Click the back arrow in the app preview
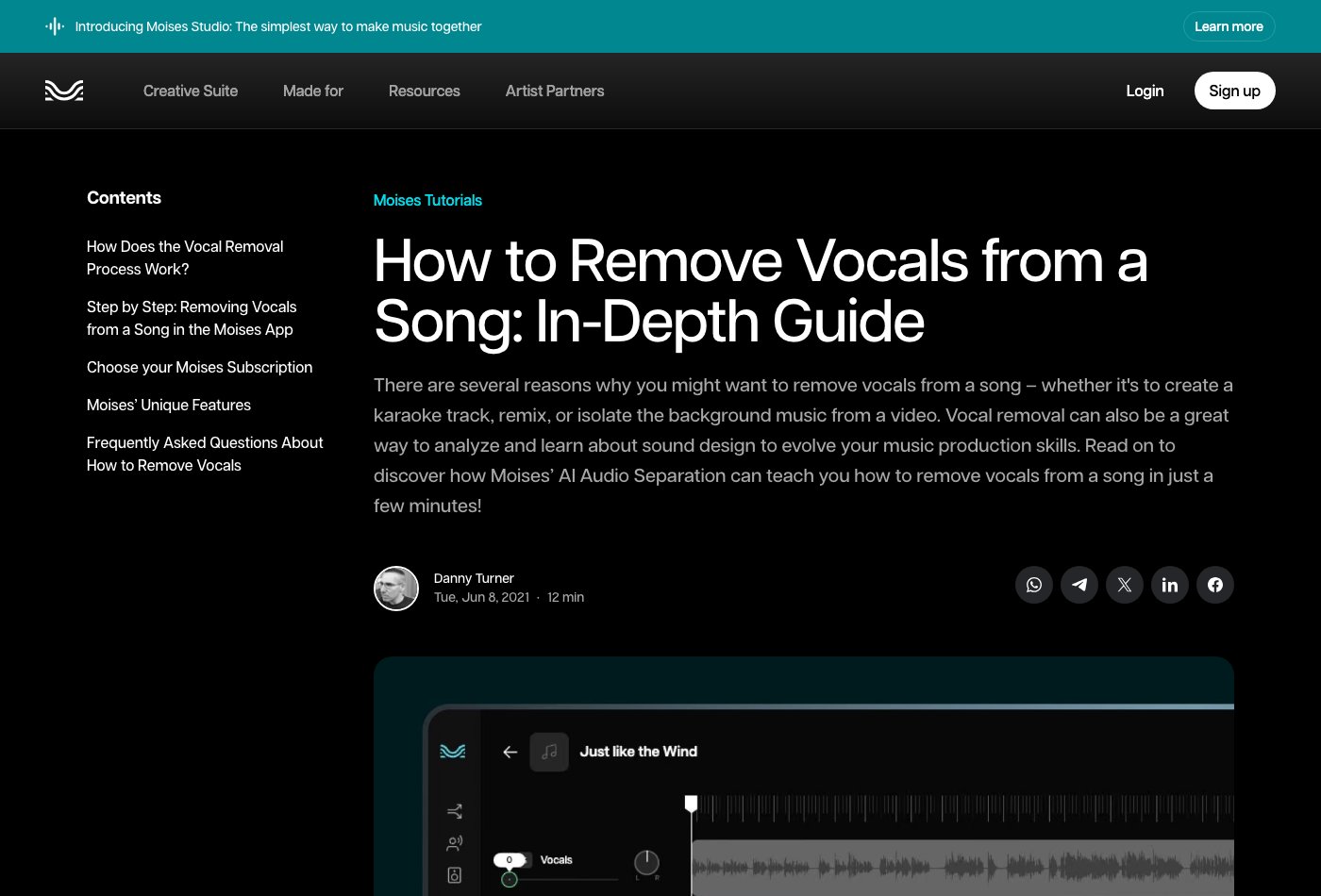This screenshot has width=1321, height=896. pos(510,752)
